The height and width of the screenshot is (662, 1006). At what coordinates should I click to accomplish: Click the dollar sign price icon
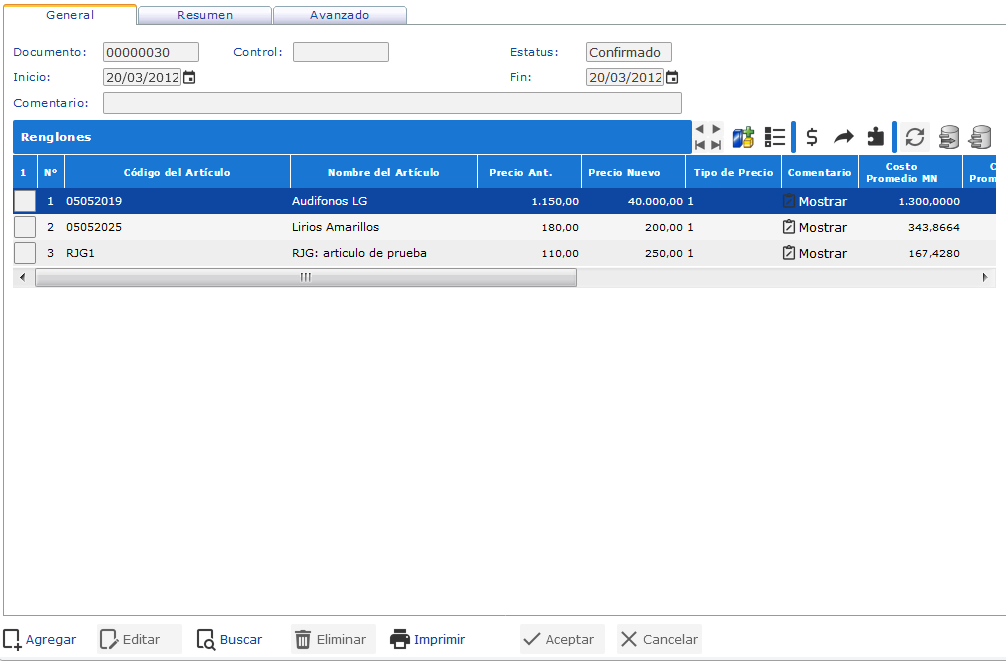(812, 137)
